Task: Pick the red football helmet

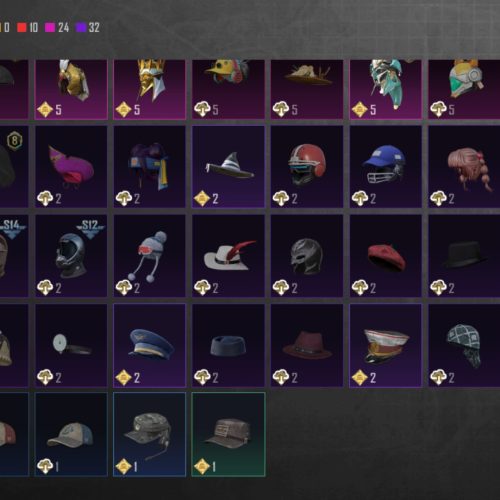Action: pyautogui.click(x=307, y=167)
